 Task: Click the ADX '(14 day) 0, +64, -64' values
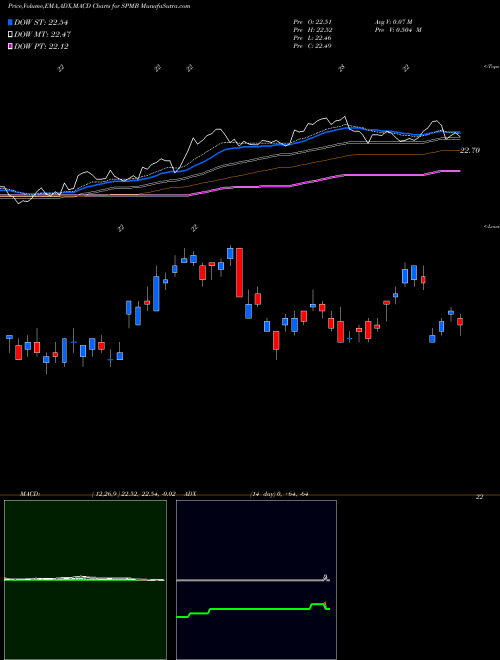[279, 493]
